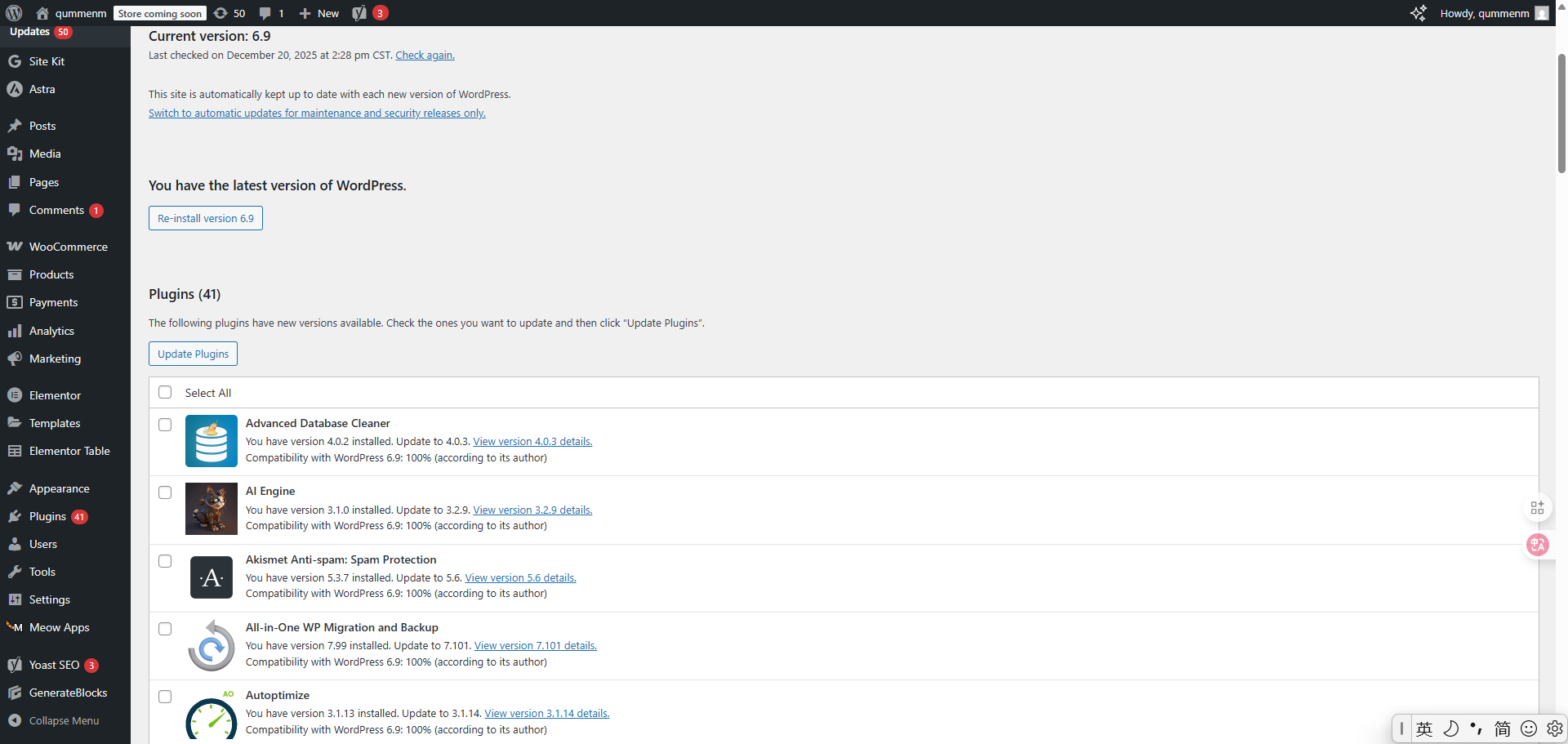Click the Update Plugins button
This screenshot has width=1568, height=744.
point(193,354)
